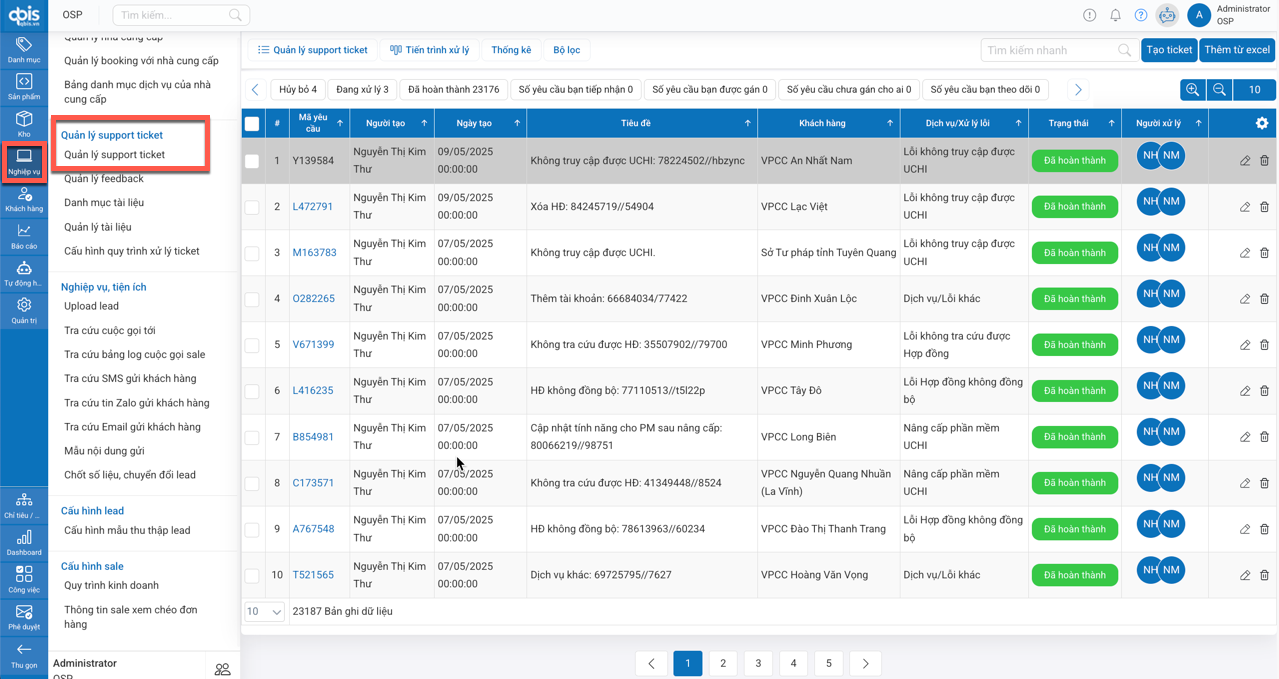Screen dimensions: 1279x679
Task: Check the checkbox for row A767548
Action: point(252,529)
